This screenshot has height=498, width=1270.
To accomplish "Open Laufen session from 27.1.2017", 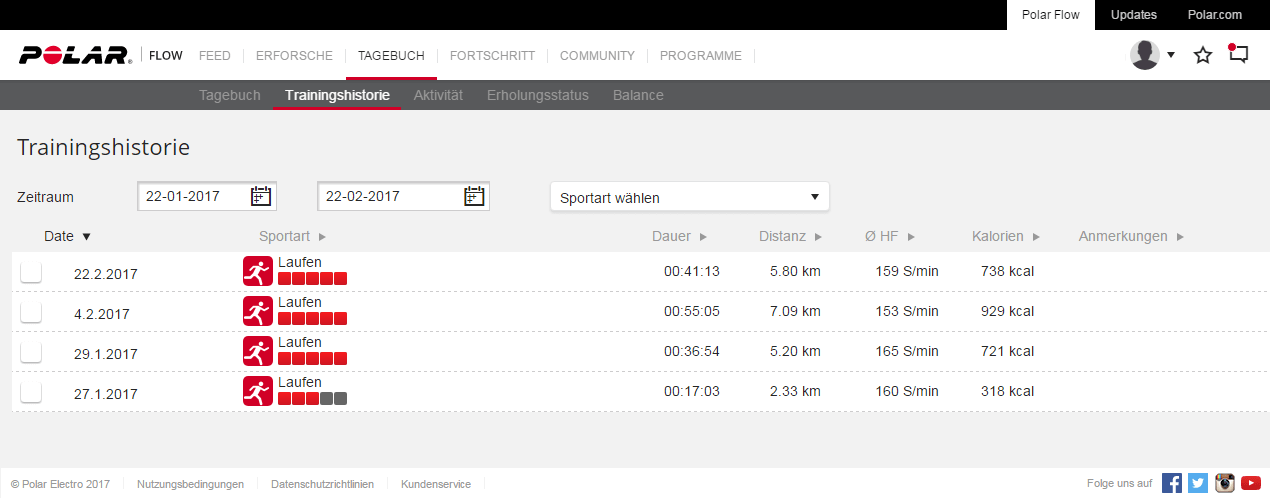I will click(x=300, y=382).
